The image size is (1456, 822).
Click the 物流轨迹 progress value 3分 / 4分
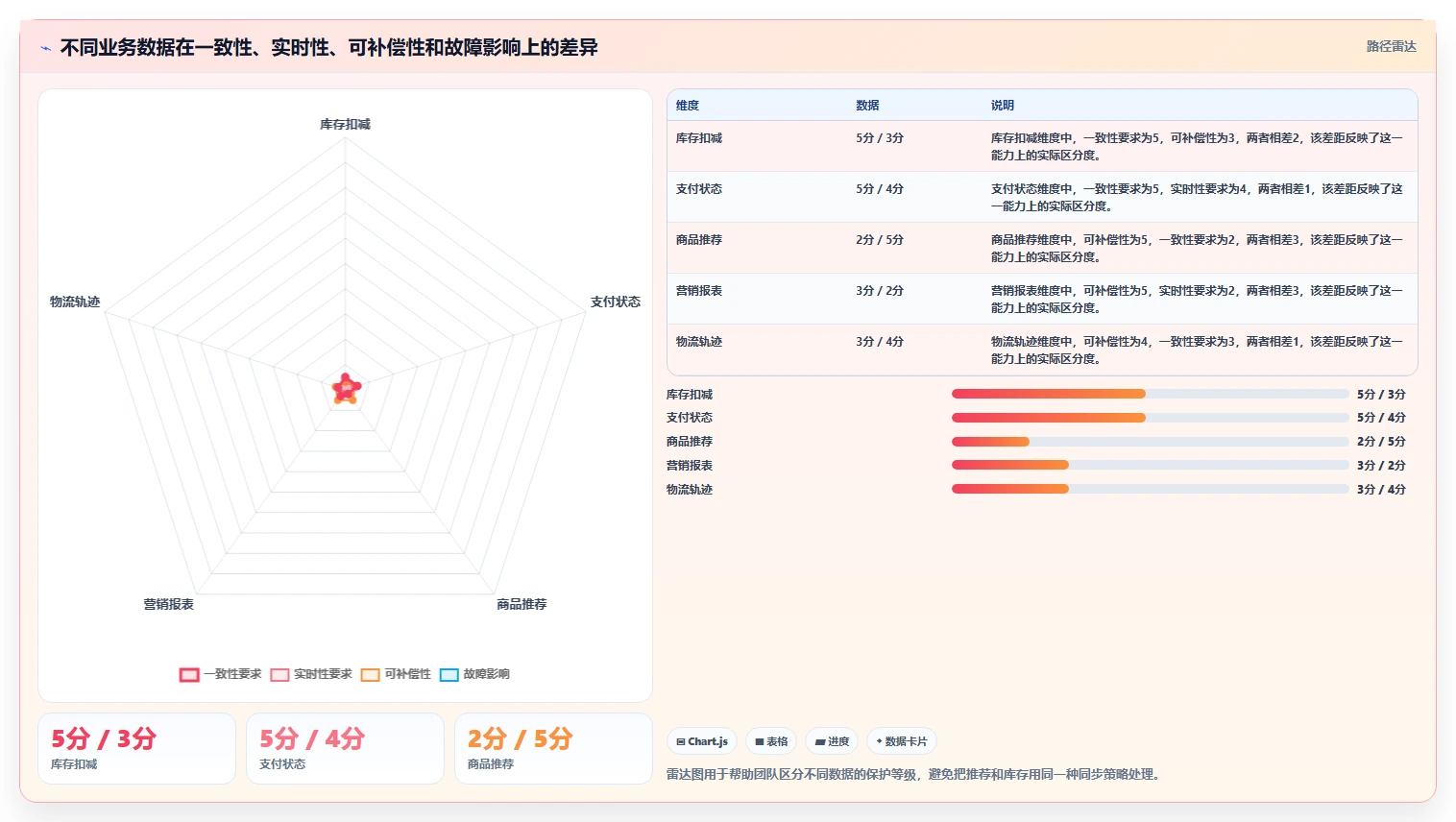coord(1381,490)
